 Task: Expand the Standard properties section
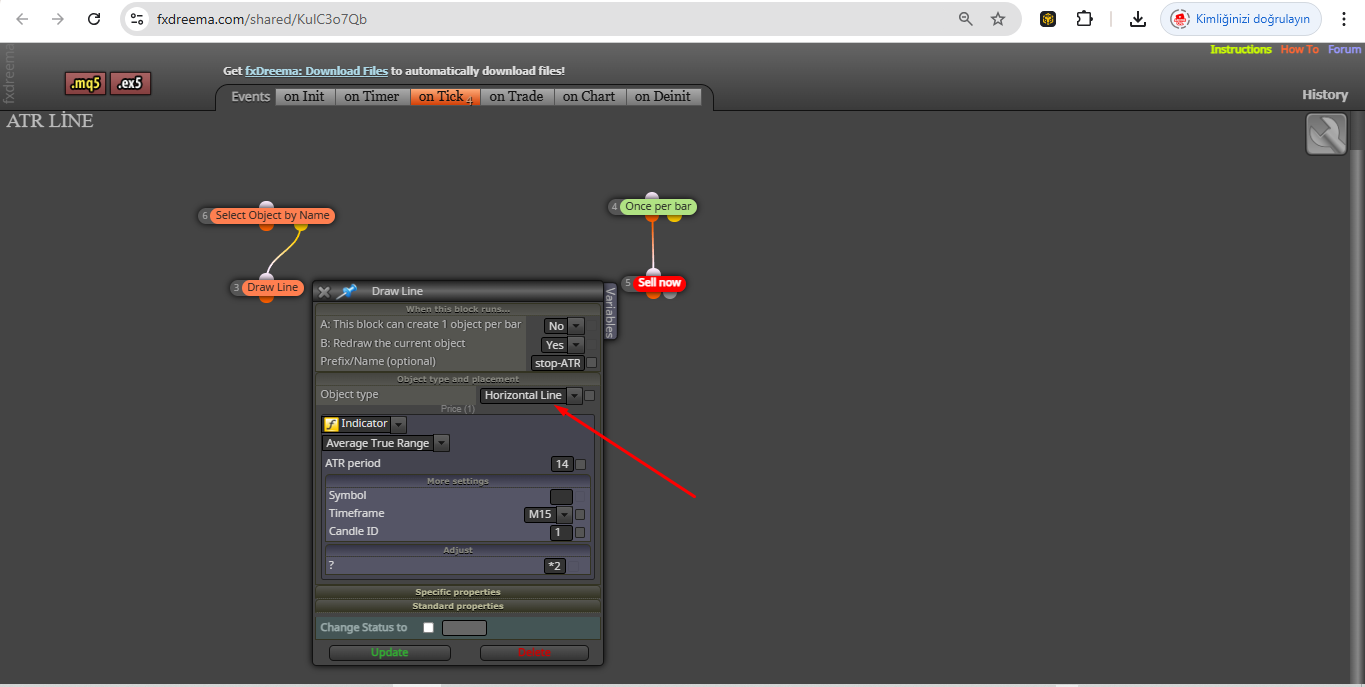[458, 606]
